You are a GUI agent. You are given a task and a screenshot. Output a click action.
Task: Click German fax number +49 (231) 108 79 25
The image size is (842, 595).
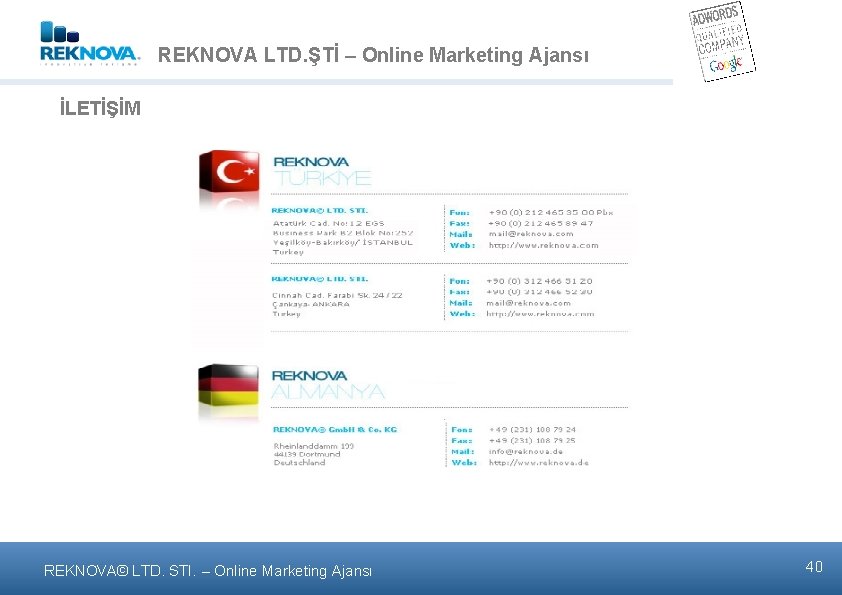[532, 440]
